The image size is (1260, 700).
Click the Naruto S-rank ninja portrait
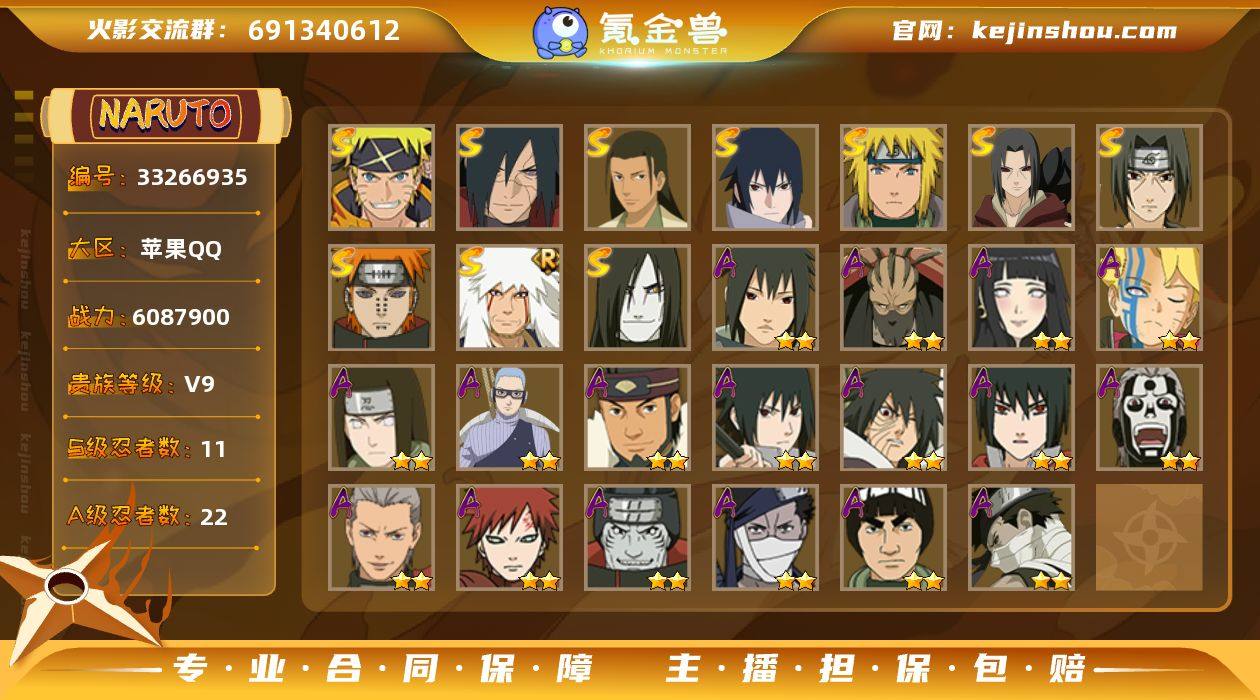pos(381,177)
